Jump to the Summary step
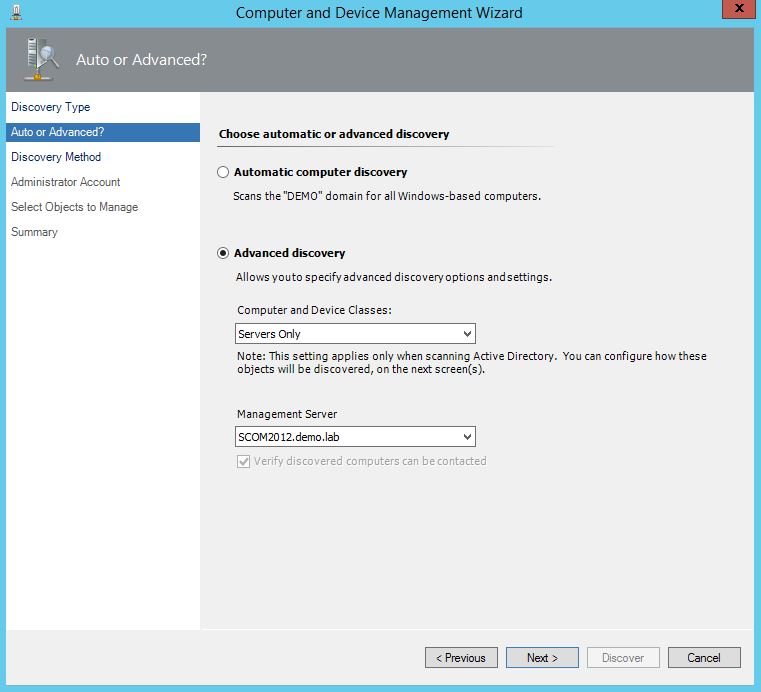The width and height of the screenshot is (761, 692). pos(34,232)
